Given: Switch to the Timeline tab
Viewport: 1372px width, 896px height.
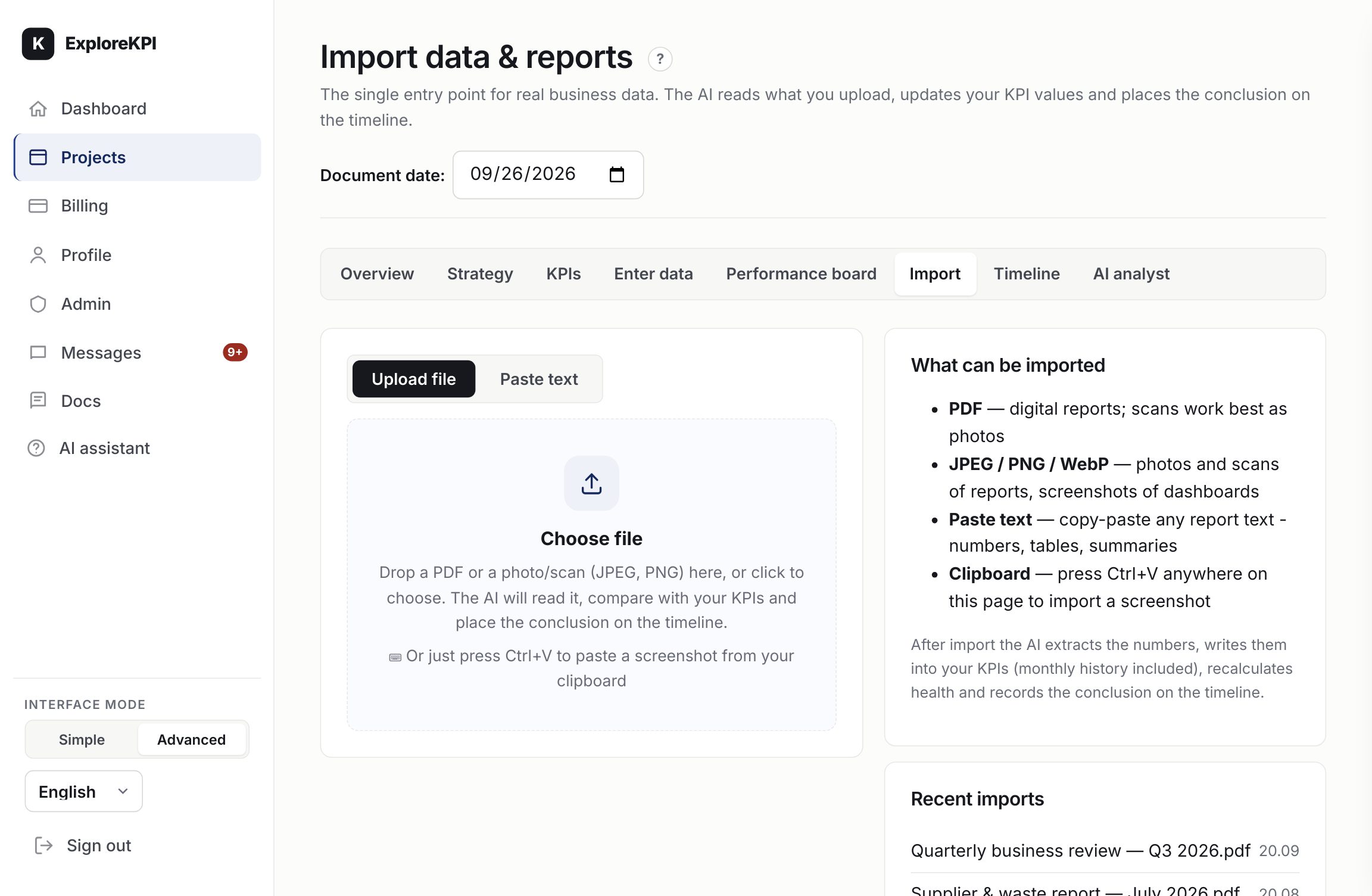Looking at the screenshot, I should coord(1027,273).
